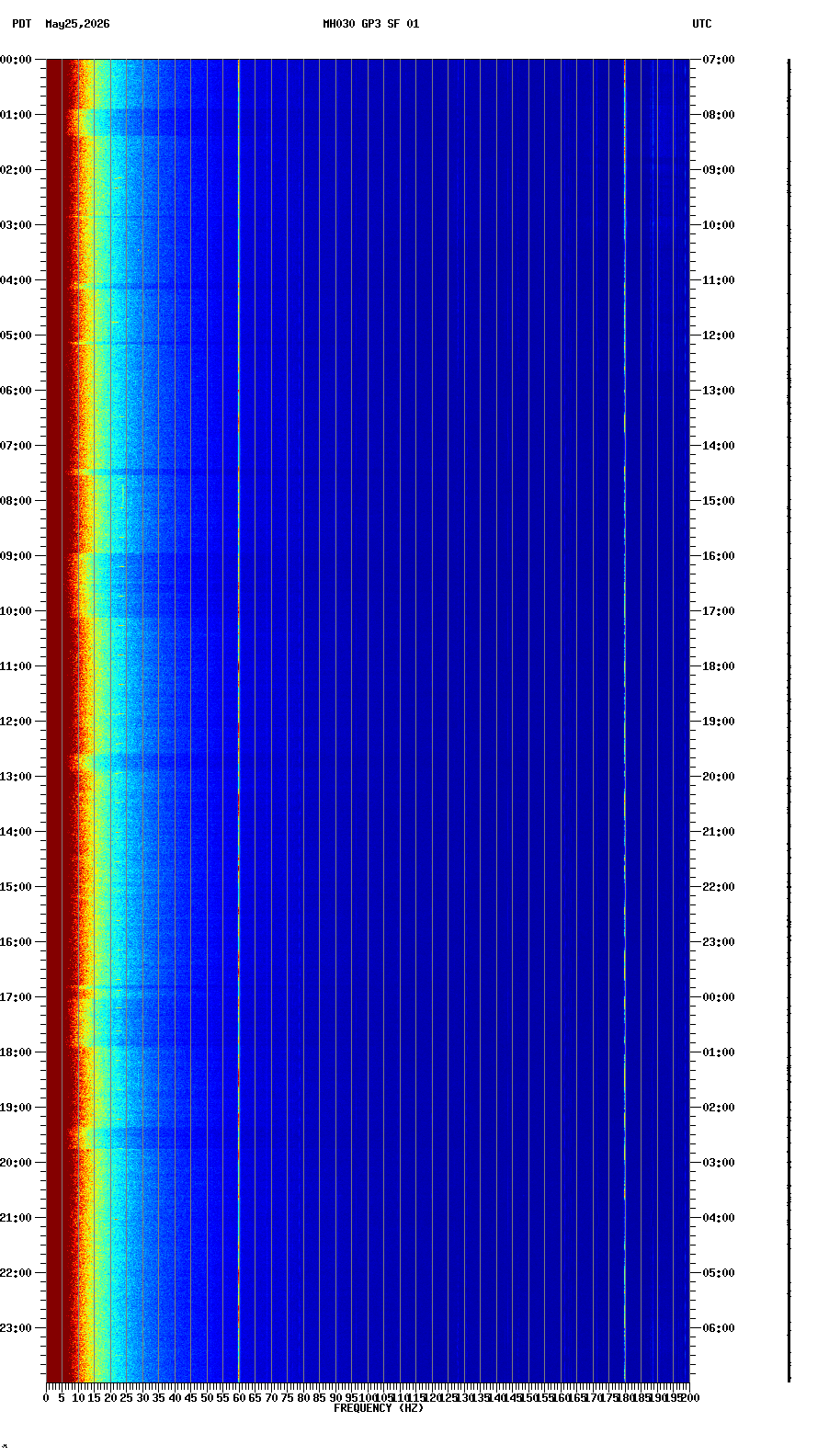Click 12:00 on the UTC time axis

tap(719, 336)
